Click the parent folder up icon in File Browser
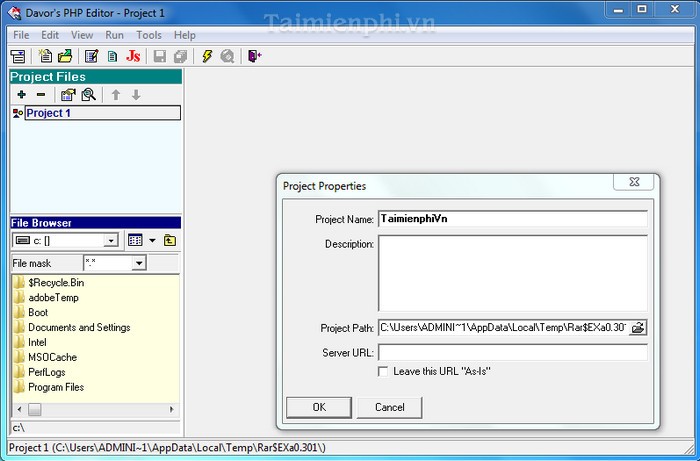This screenshot has width=700, height=461. tap(170, 241)
